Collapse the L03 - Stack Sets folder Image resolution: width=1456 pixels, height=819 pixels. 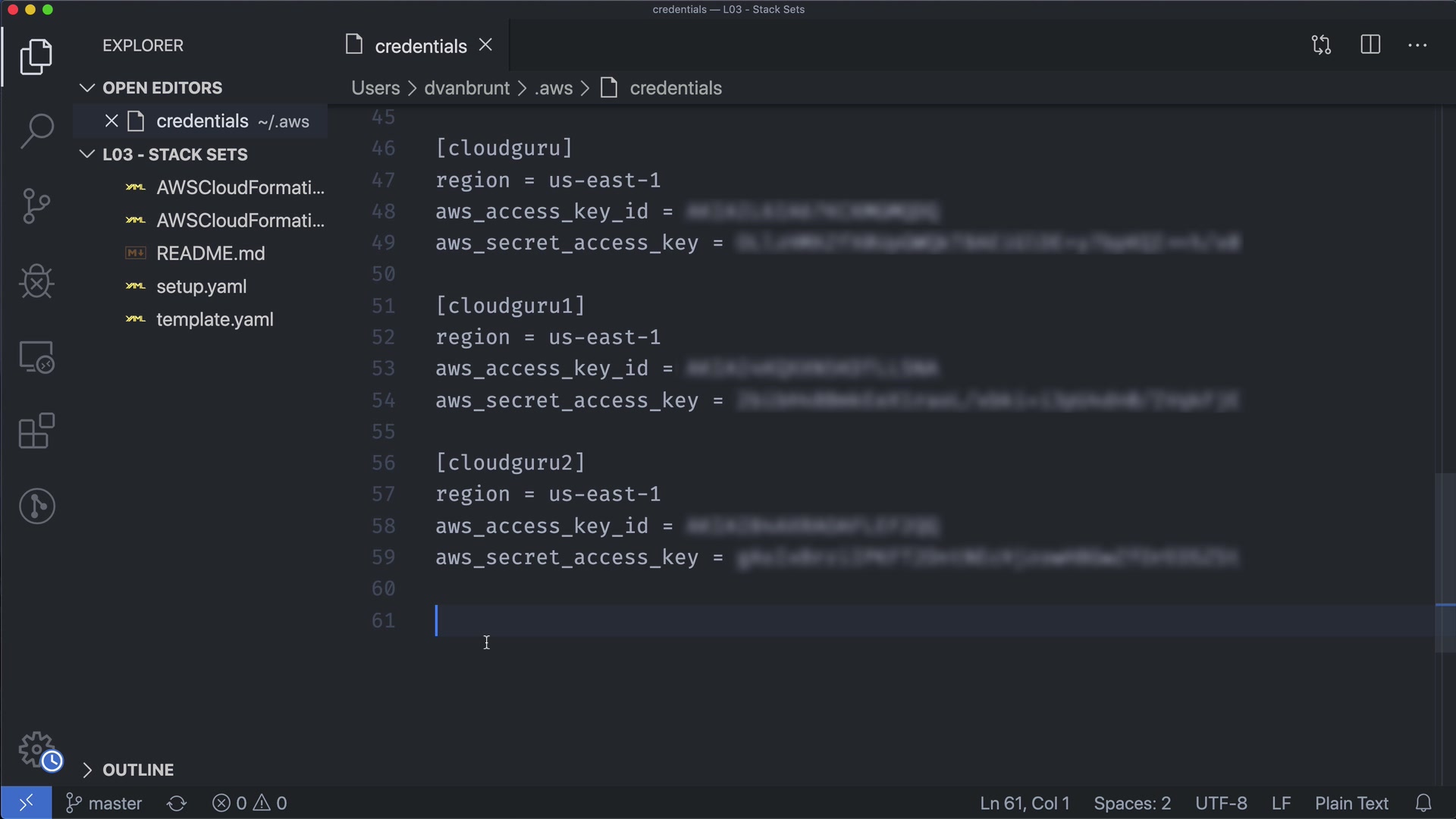coord(87,155)
